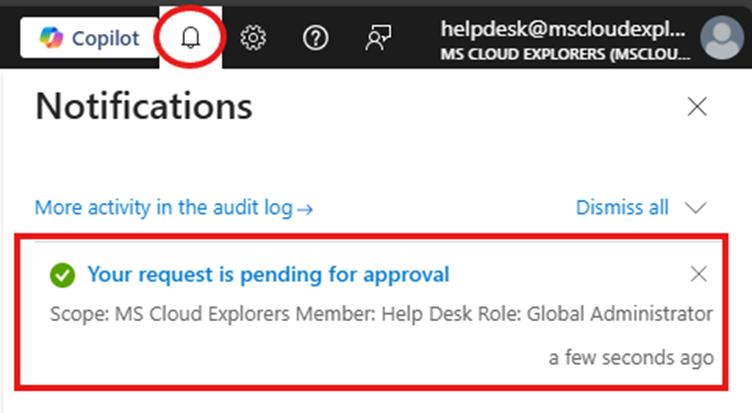Select the MS CLOUD EXPLORERS tenant label
Image resolution: width=752 pixels, height=413 pixels.
(x=565, y=52)
